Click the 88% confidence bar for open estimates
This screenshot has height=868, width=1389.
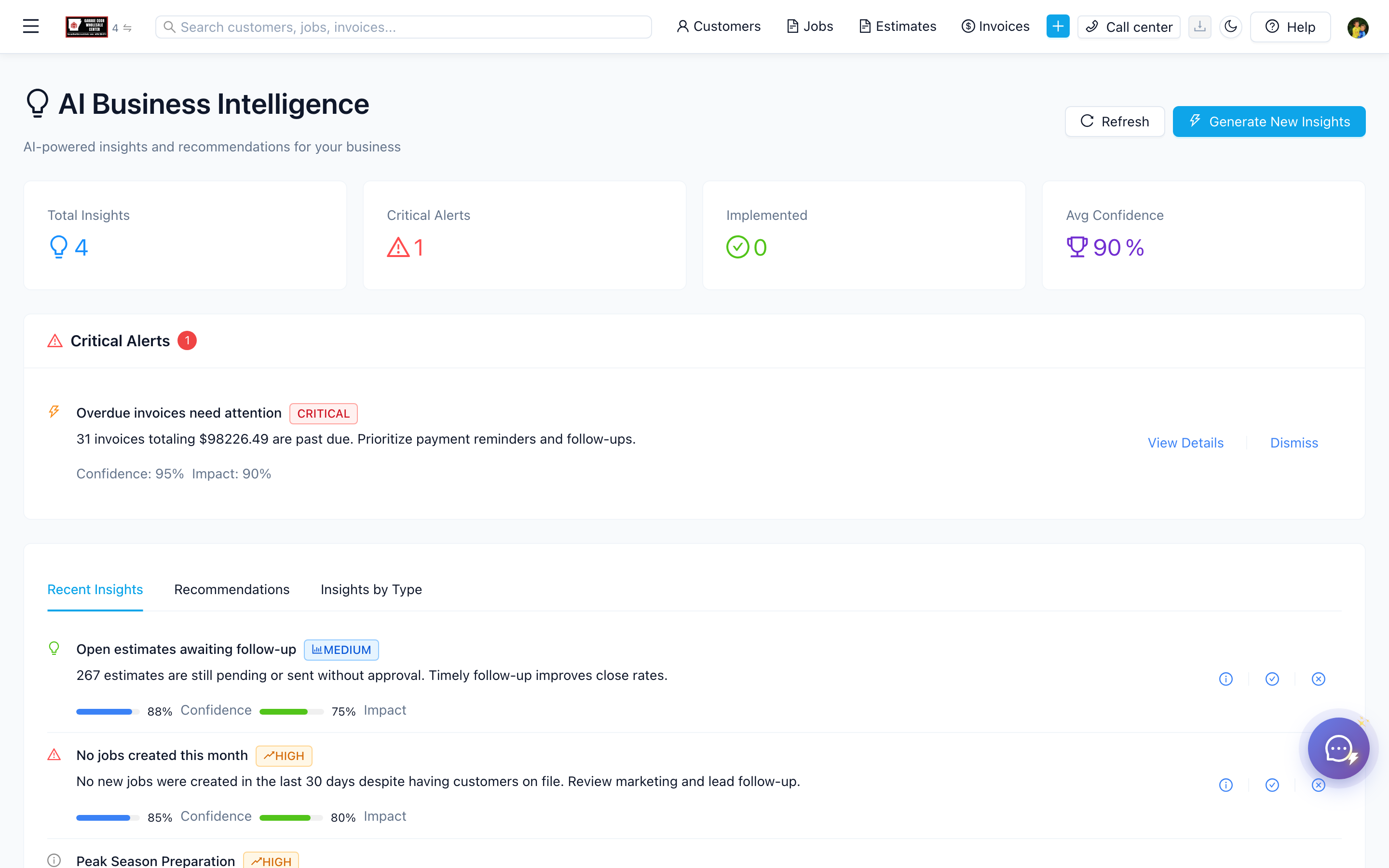[x=108, y=712]
